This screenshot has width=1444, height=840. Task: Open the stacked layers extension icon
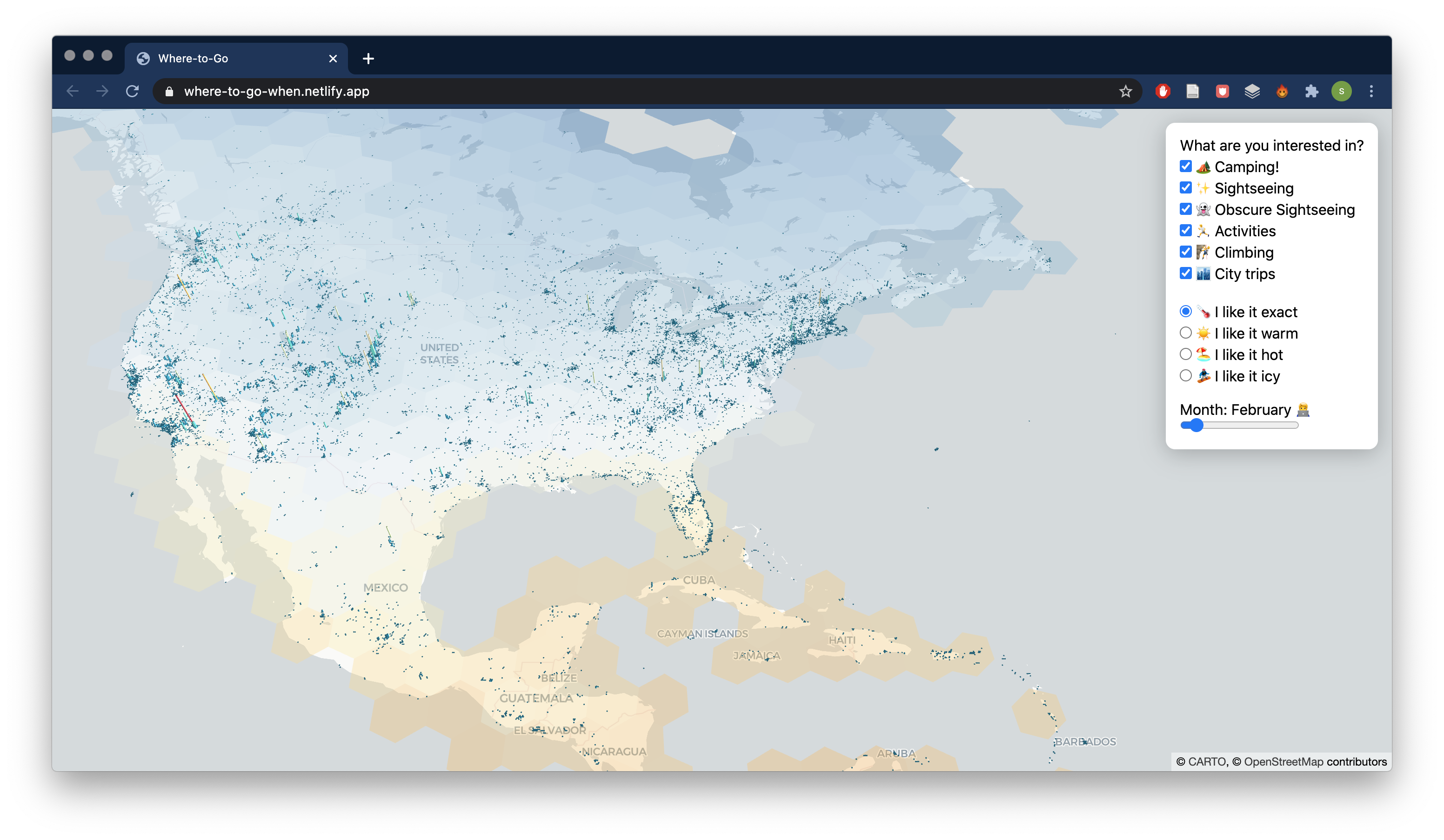point(1252,91)
